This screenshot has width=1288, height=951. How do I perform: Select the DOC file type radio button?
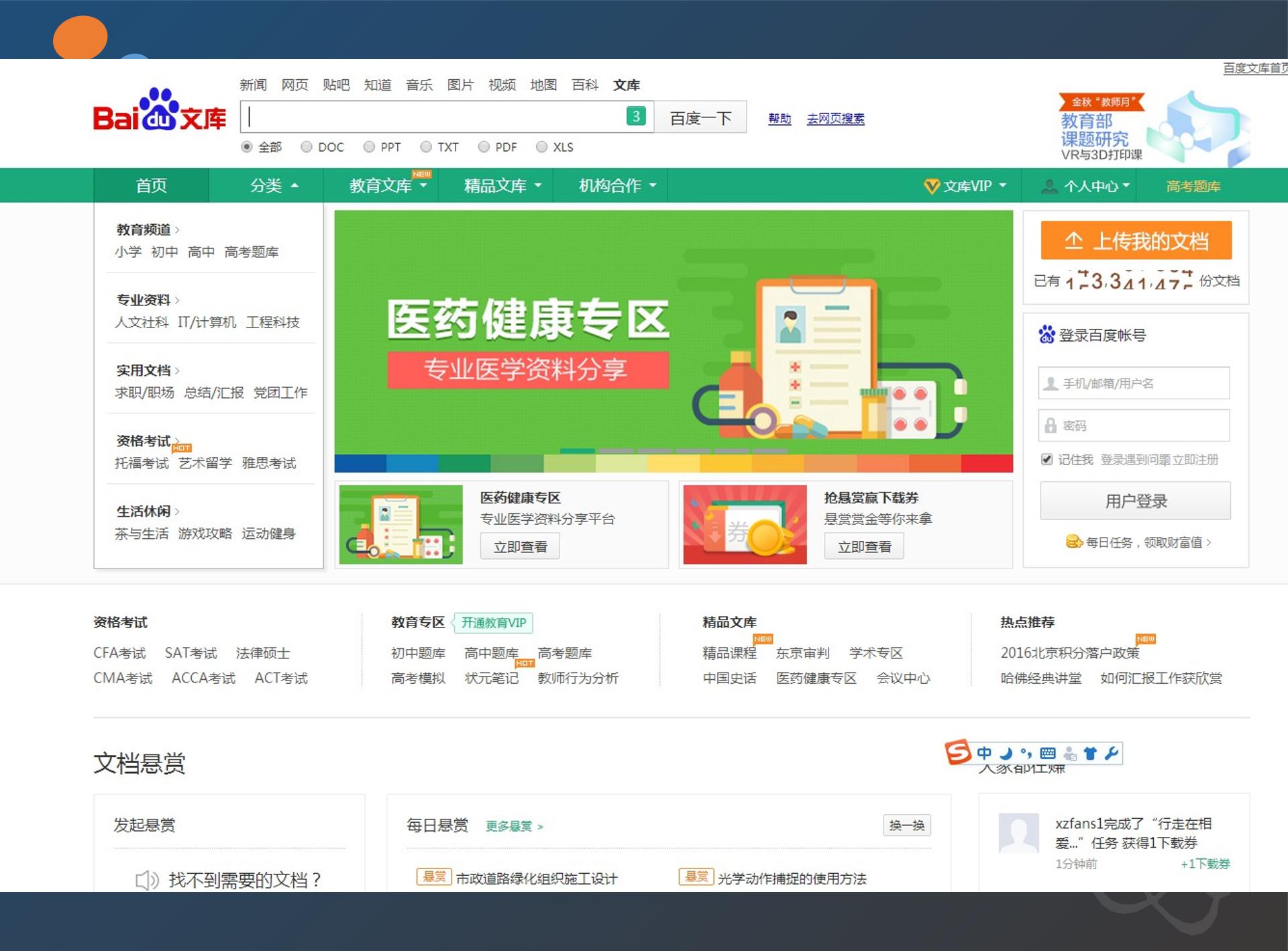[307, 146]
